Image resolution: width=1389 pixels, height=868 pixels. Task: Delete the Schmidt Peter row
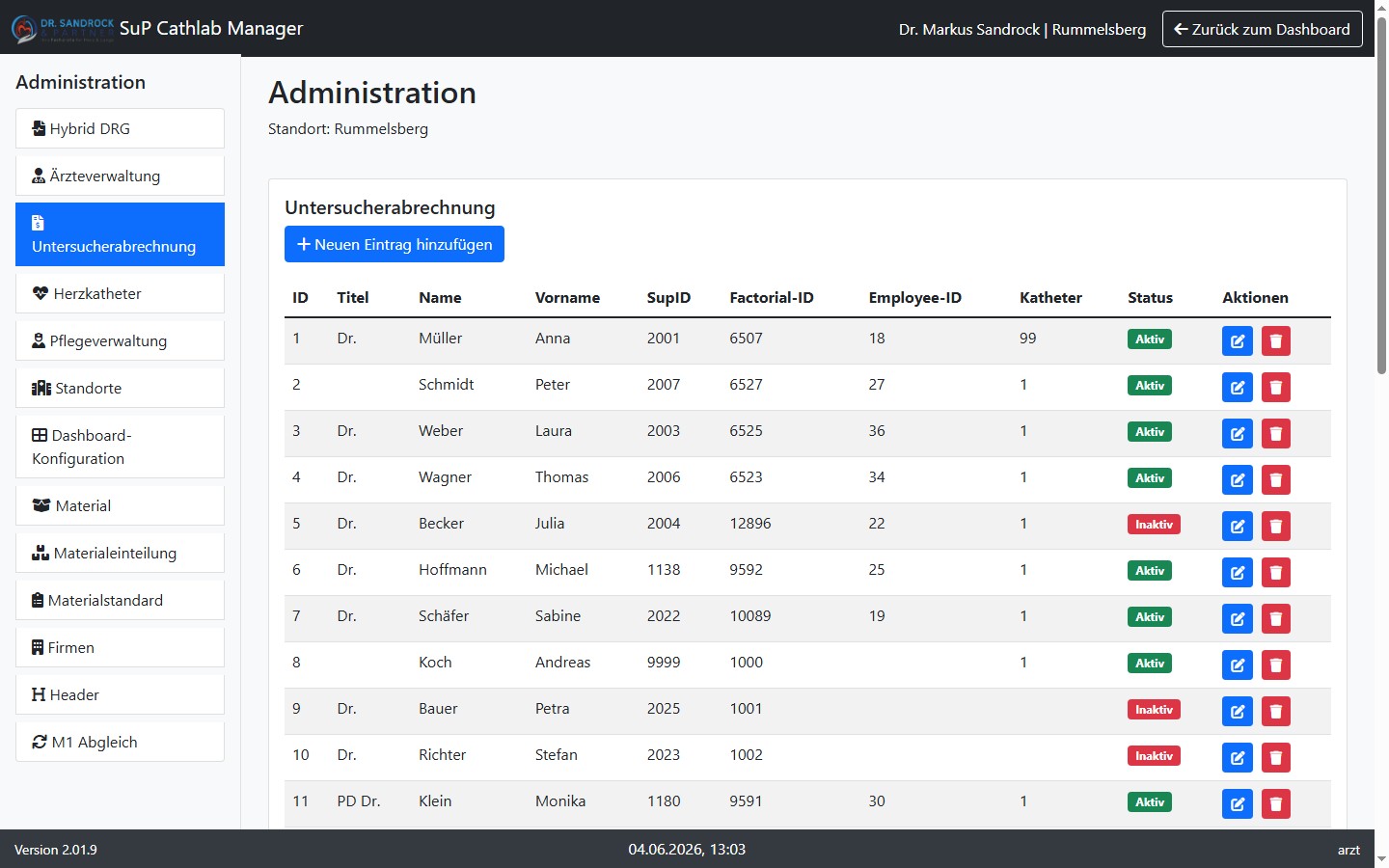1275,387
